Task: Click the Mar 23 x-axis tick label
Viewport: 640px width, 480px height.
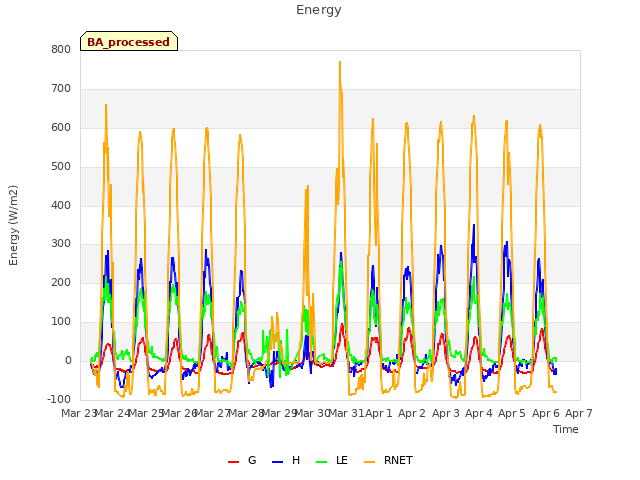Action: (x=79, y=413)
